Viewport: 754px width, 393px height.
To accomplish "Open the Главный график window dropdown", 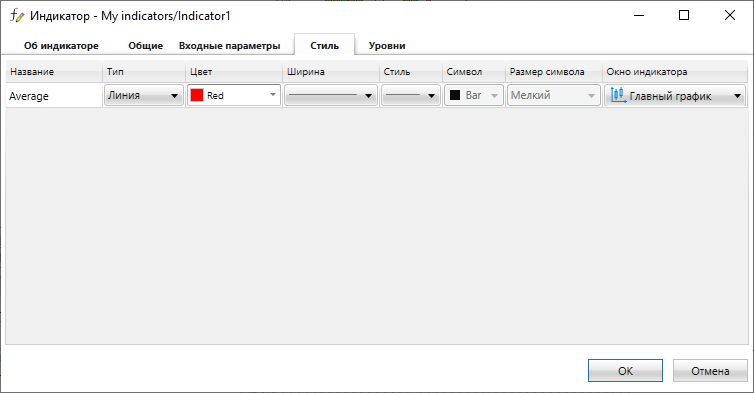I will 675,95.
